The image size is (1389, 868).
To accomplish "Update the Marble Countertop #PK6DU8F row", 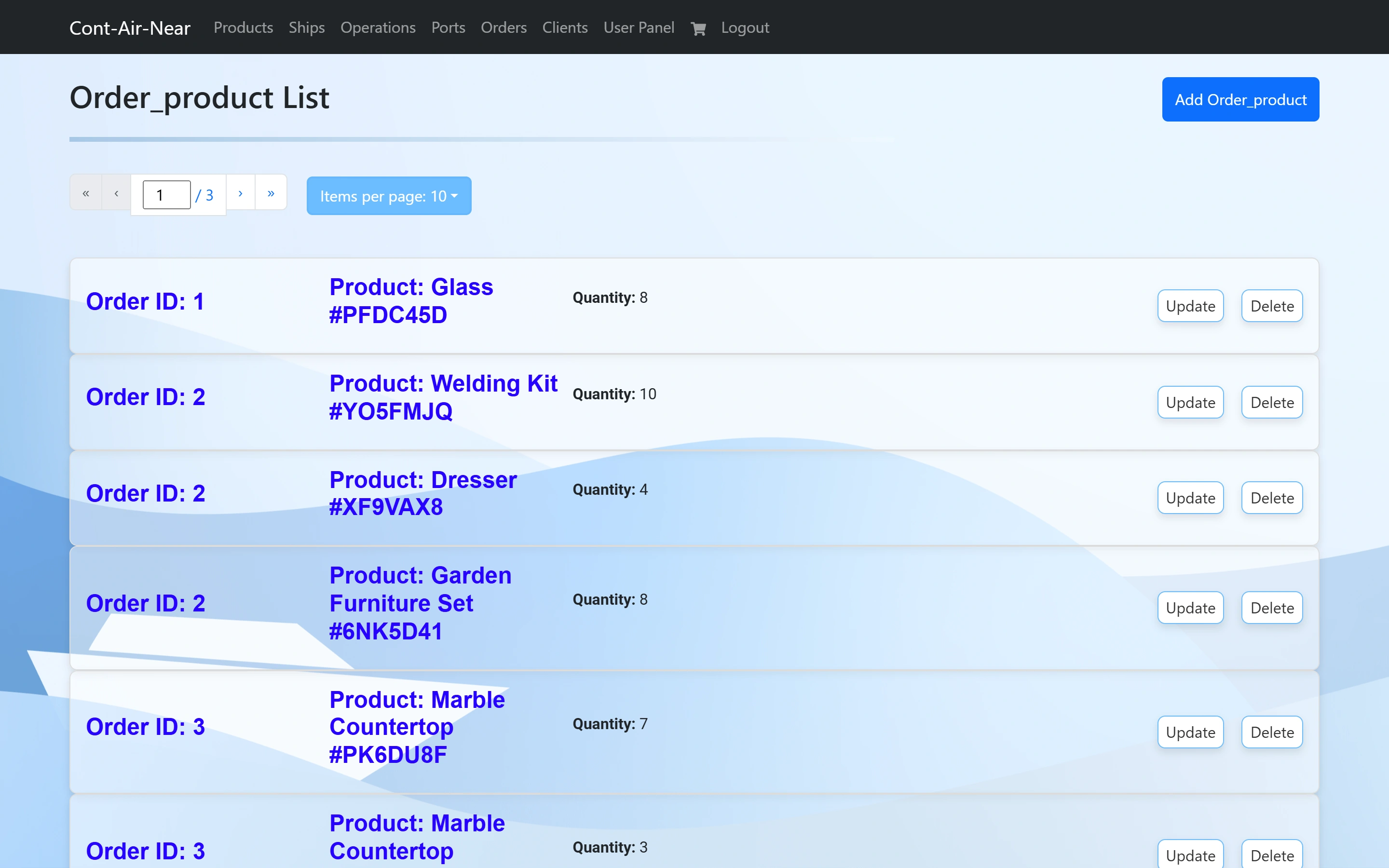I will (x=1190, y=732).
